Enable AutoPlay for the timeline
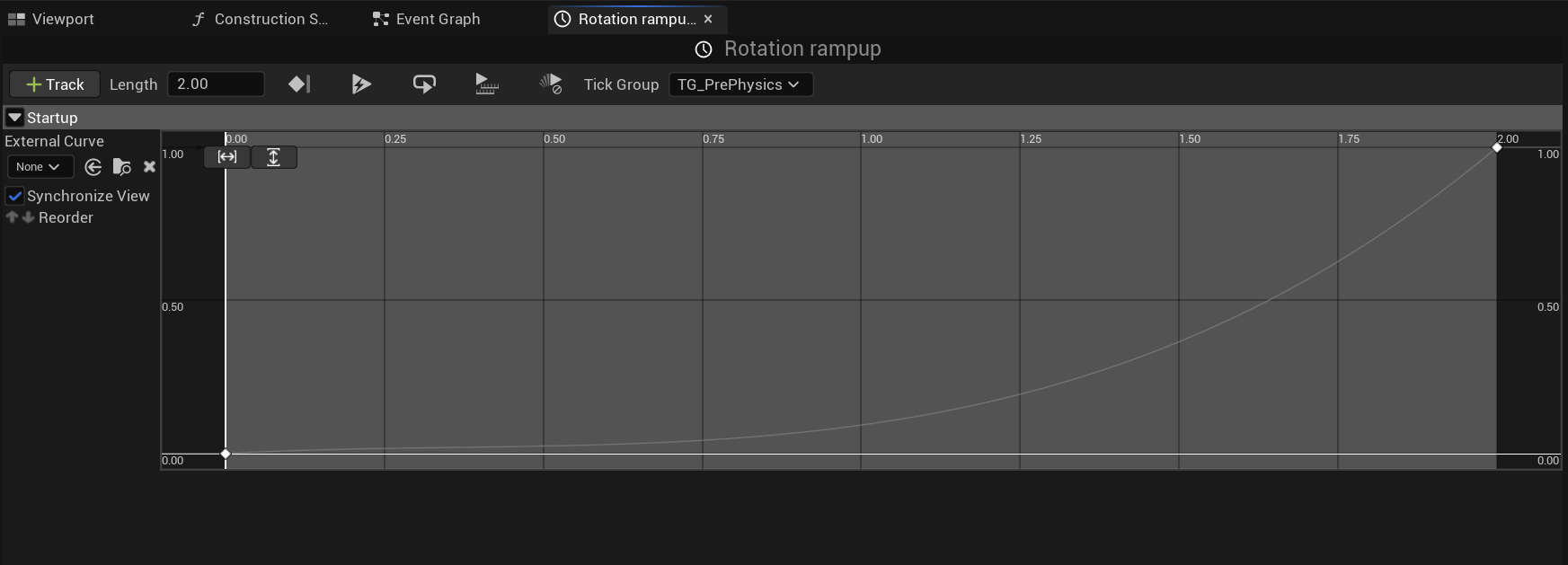The width and height of the screenshot is (1568, 565). coord(361,84)
